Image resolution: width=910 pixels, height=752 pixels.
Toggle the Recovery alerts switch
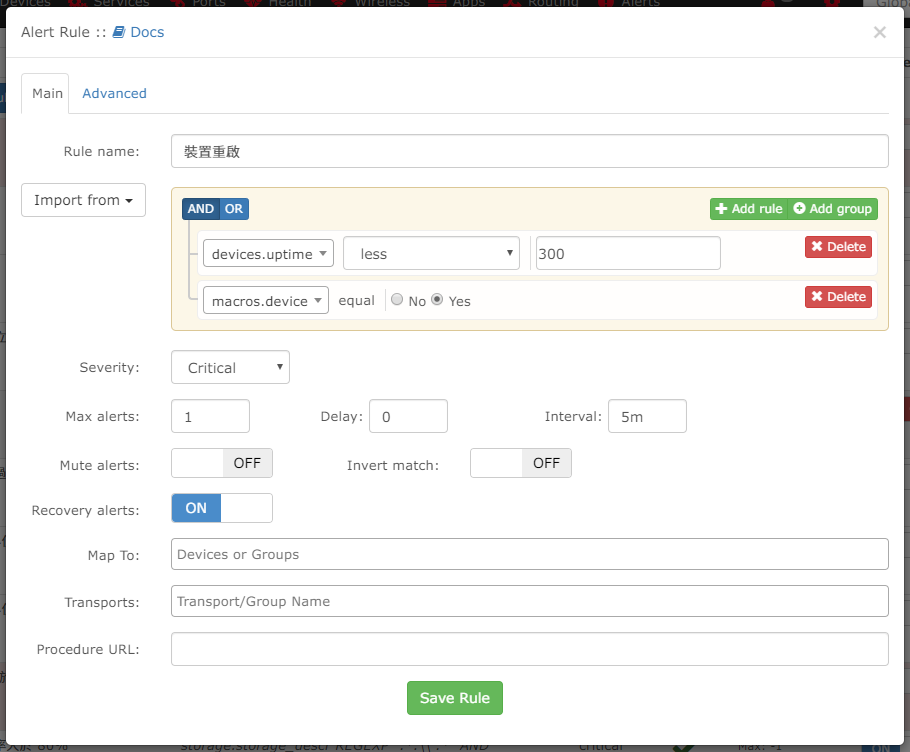[x=222, y=508]
